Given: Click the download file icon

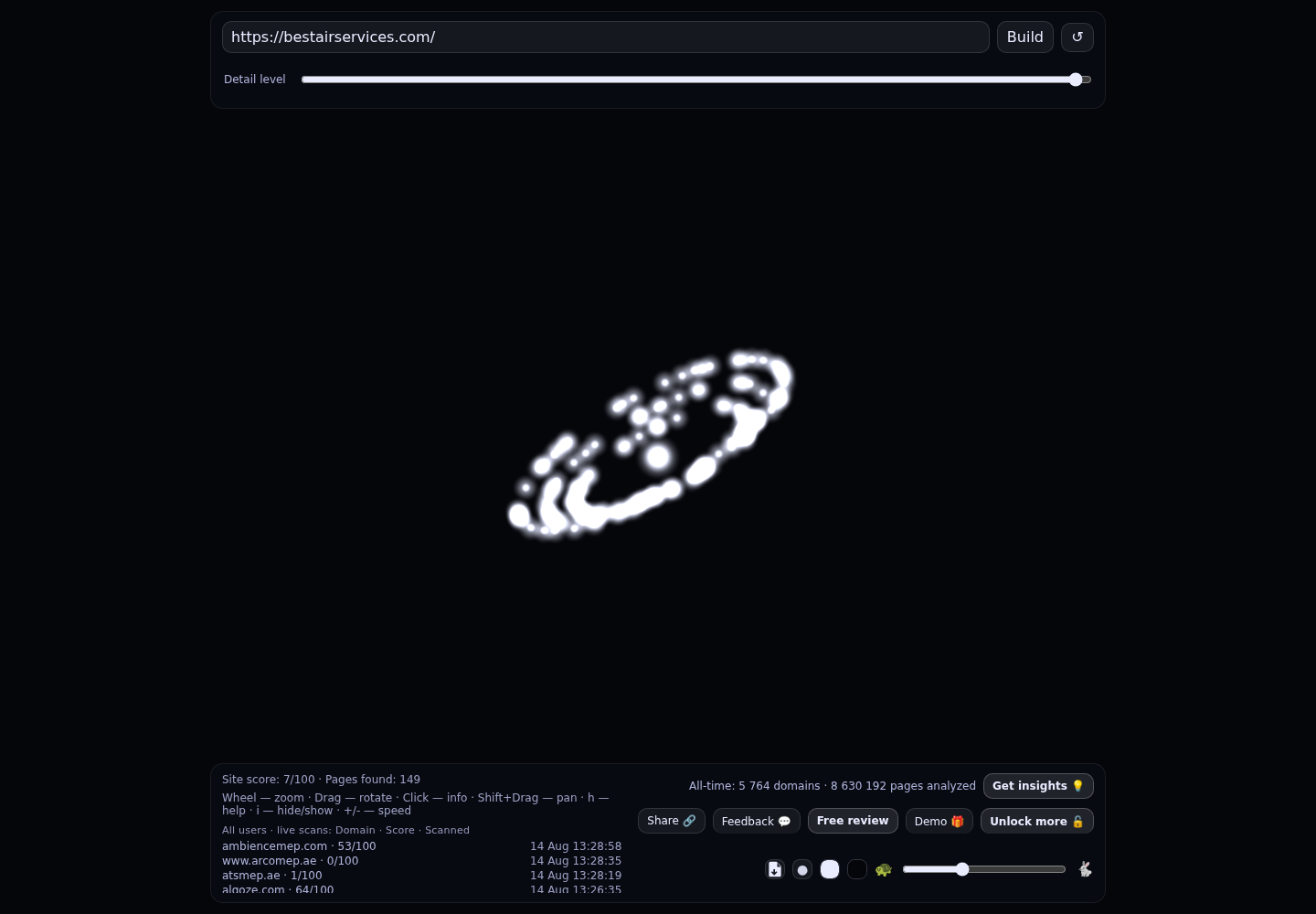Looking at the screenshot, I should (775, 869).
